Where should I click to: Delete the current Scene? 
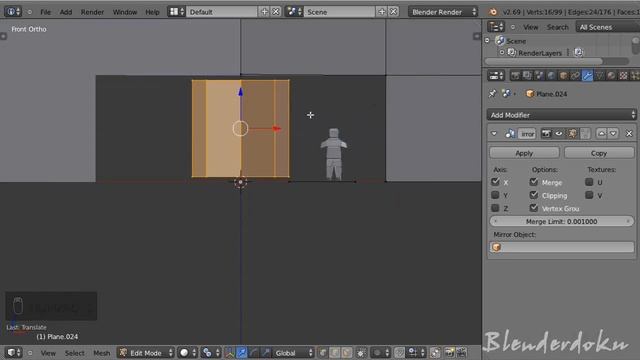coord(393,12)
